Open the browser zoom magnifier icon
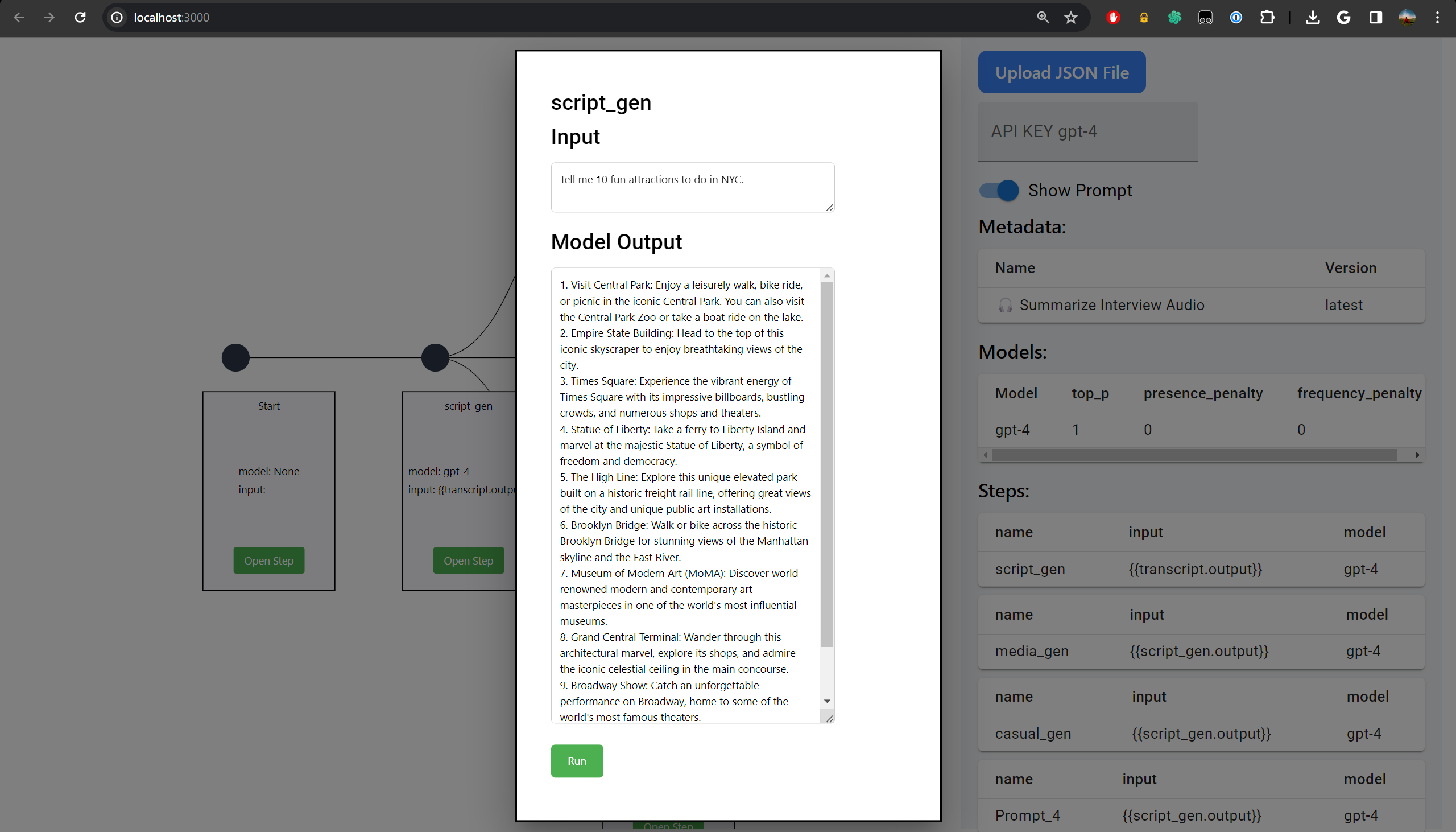This screenshot has height=832, width=1456. pyautogui.click(x=1043, y=17)
